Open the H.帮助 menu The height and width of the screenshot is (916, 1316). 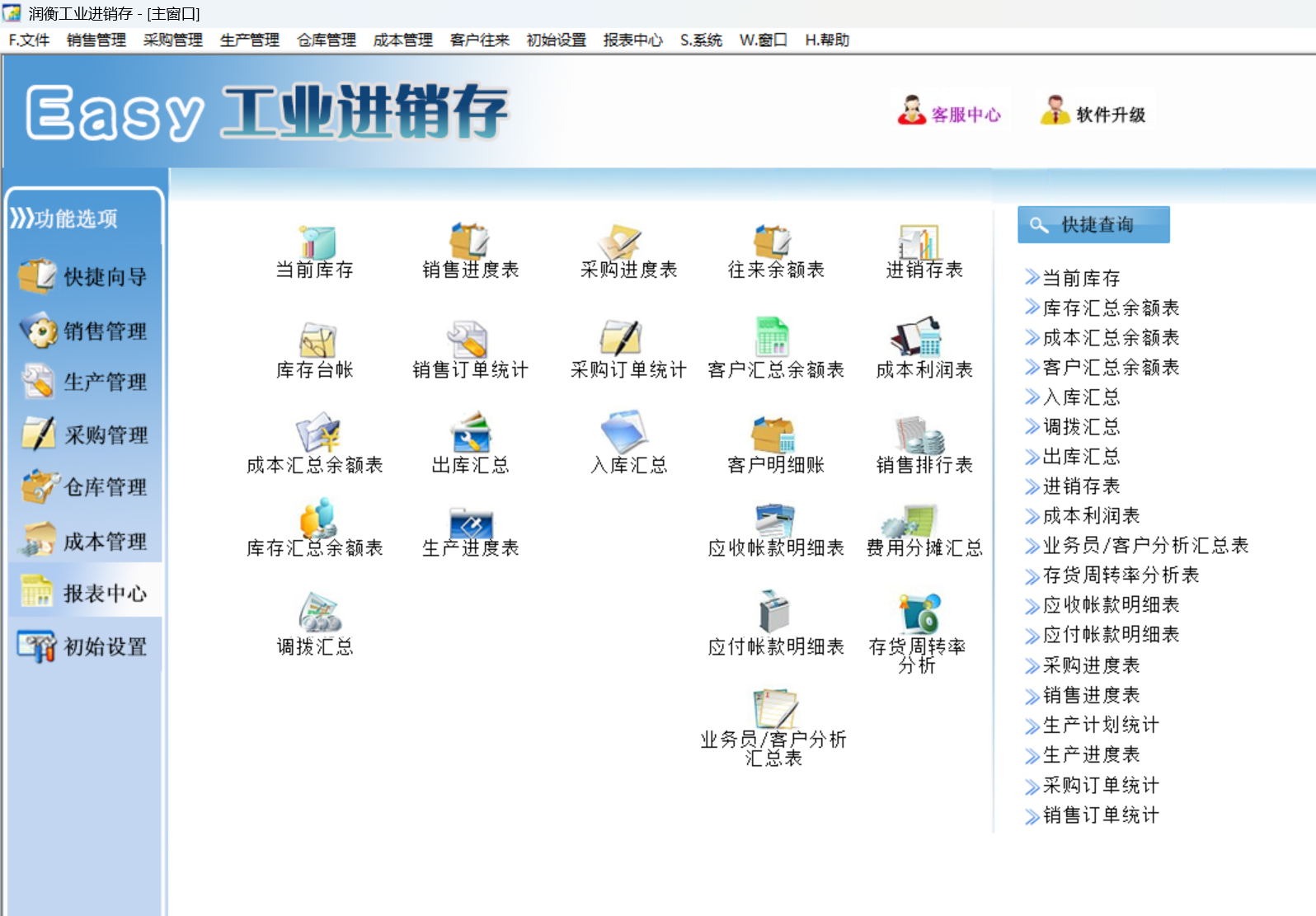tap(827, 40)
